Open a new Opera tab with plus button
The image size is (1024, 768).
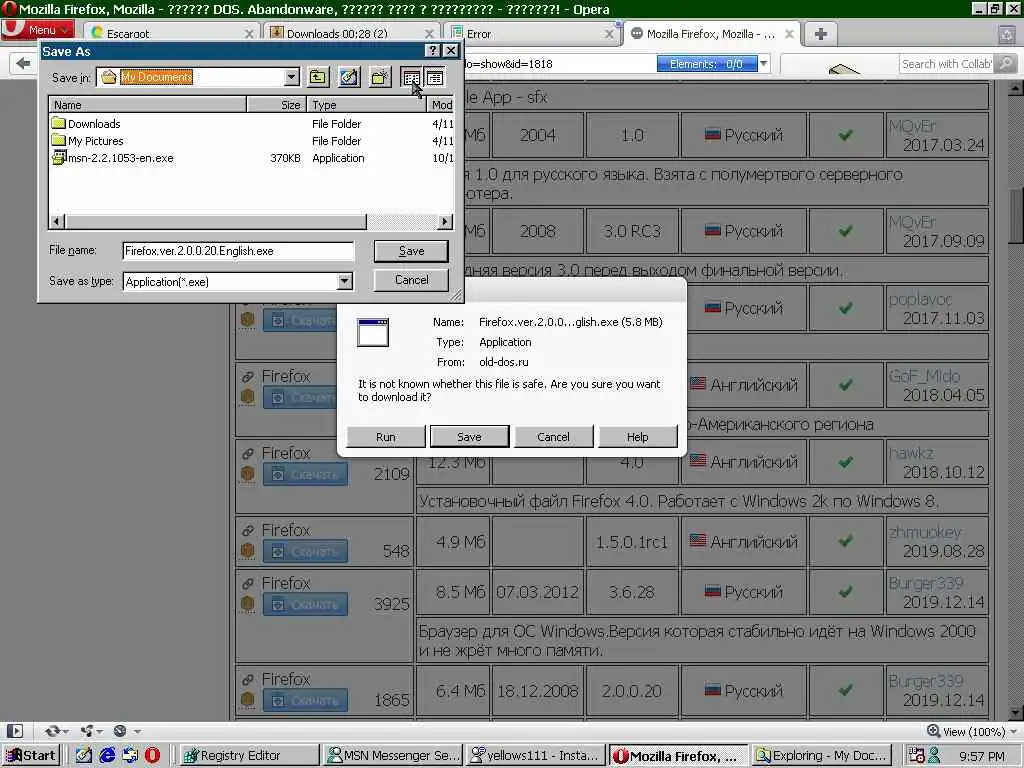[821, 33]
